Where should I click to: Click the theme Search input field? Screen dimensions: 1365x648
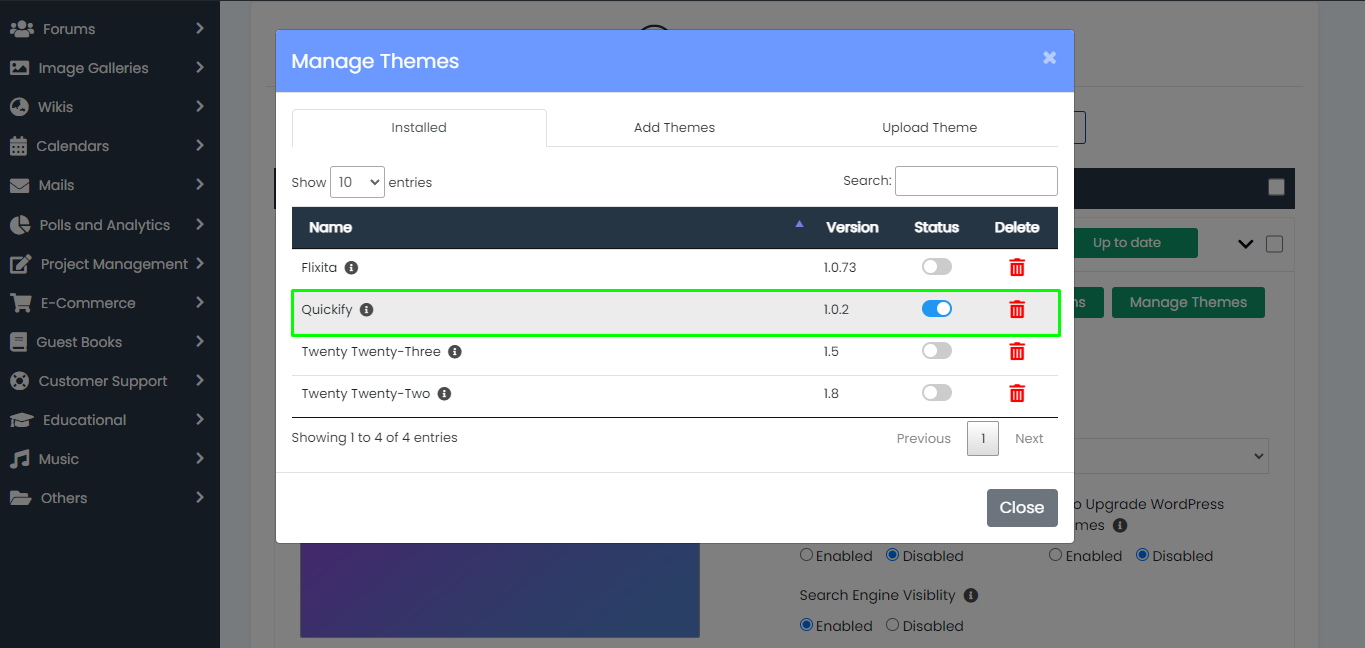coord(975,181)
